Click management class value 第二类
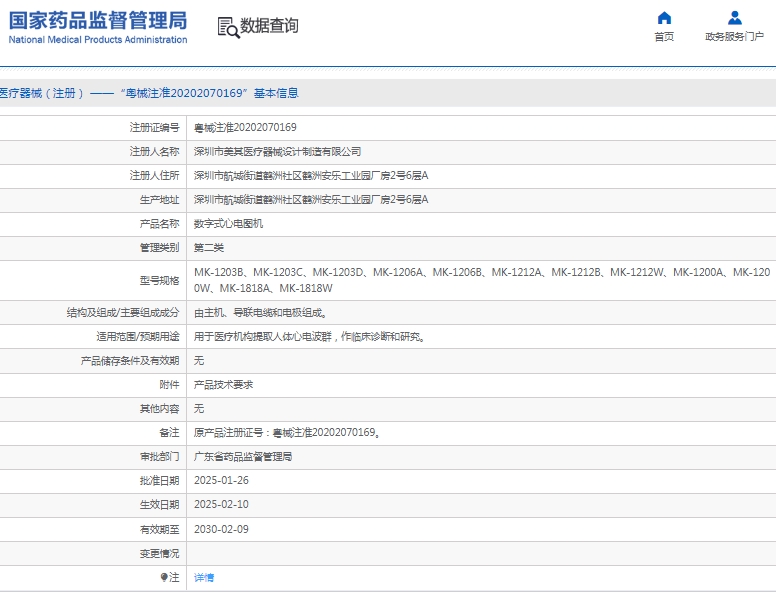The width and height of the screenshot is (776, 600). click(209, 248)
